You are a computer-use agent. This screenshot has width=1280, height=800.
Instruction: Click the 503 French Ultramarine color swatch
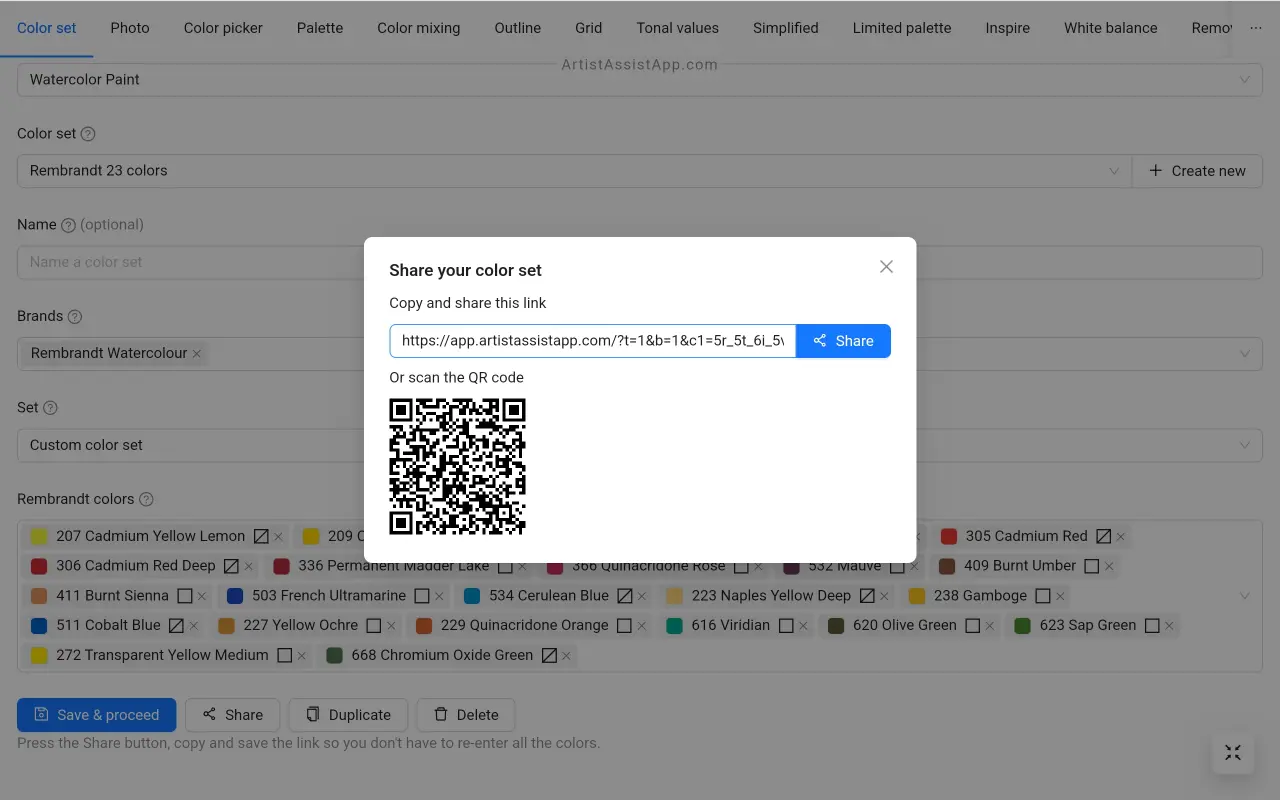(x=235, y=595)
